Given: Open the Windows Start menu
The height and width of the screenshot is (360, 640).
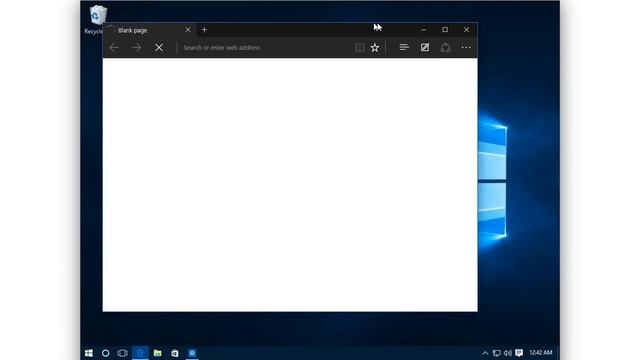Looking at the screenshot, I should click(x=89, y=353).
